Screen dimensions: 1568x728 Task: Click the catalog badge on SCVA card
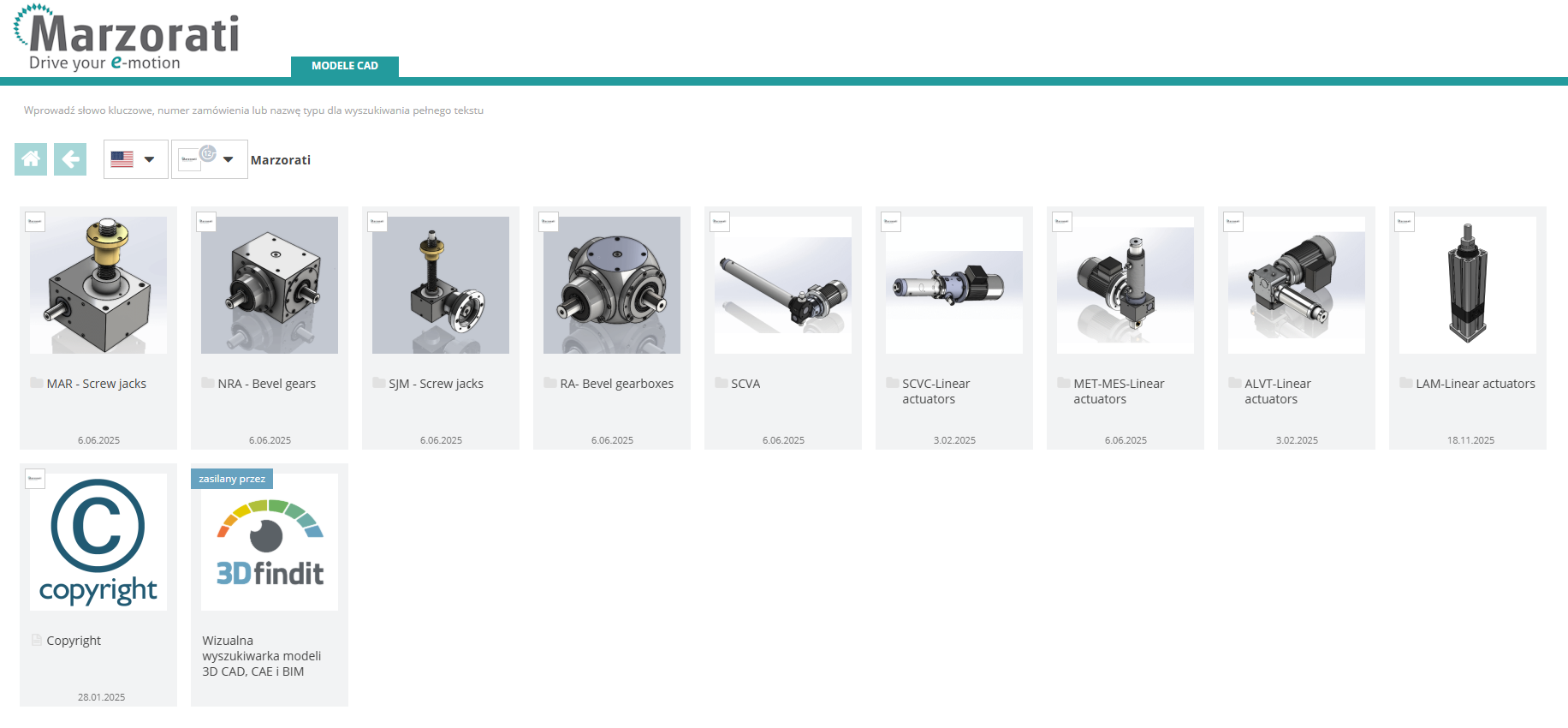point(720,222)
